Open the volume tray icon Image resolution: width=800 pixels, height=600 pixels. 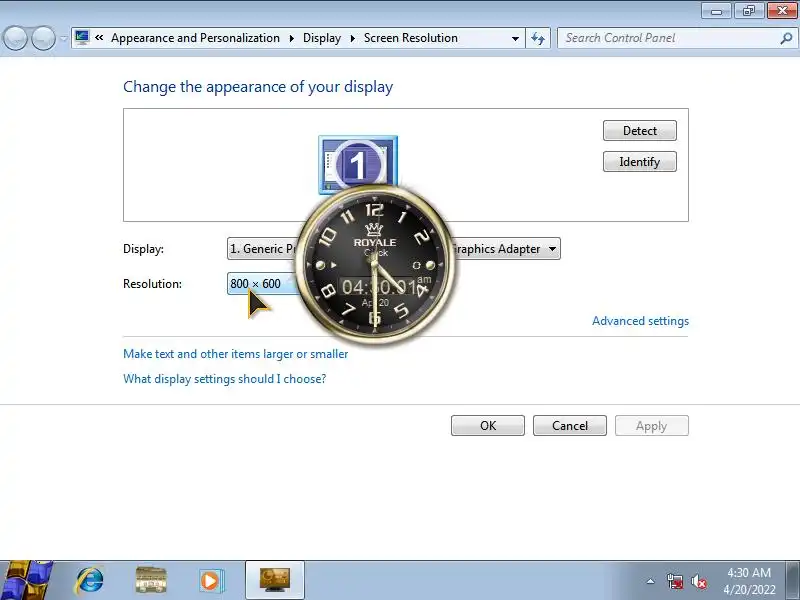pos(698,581)
